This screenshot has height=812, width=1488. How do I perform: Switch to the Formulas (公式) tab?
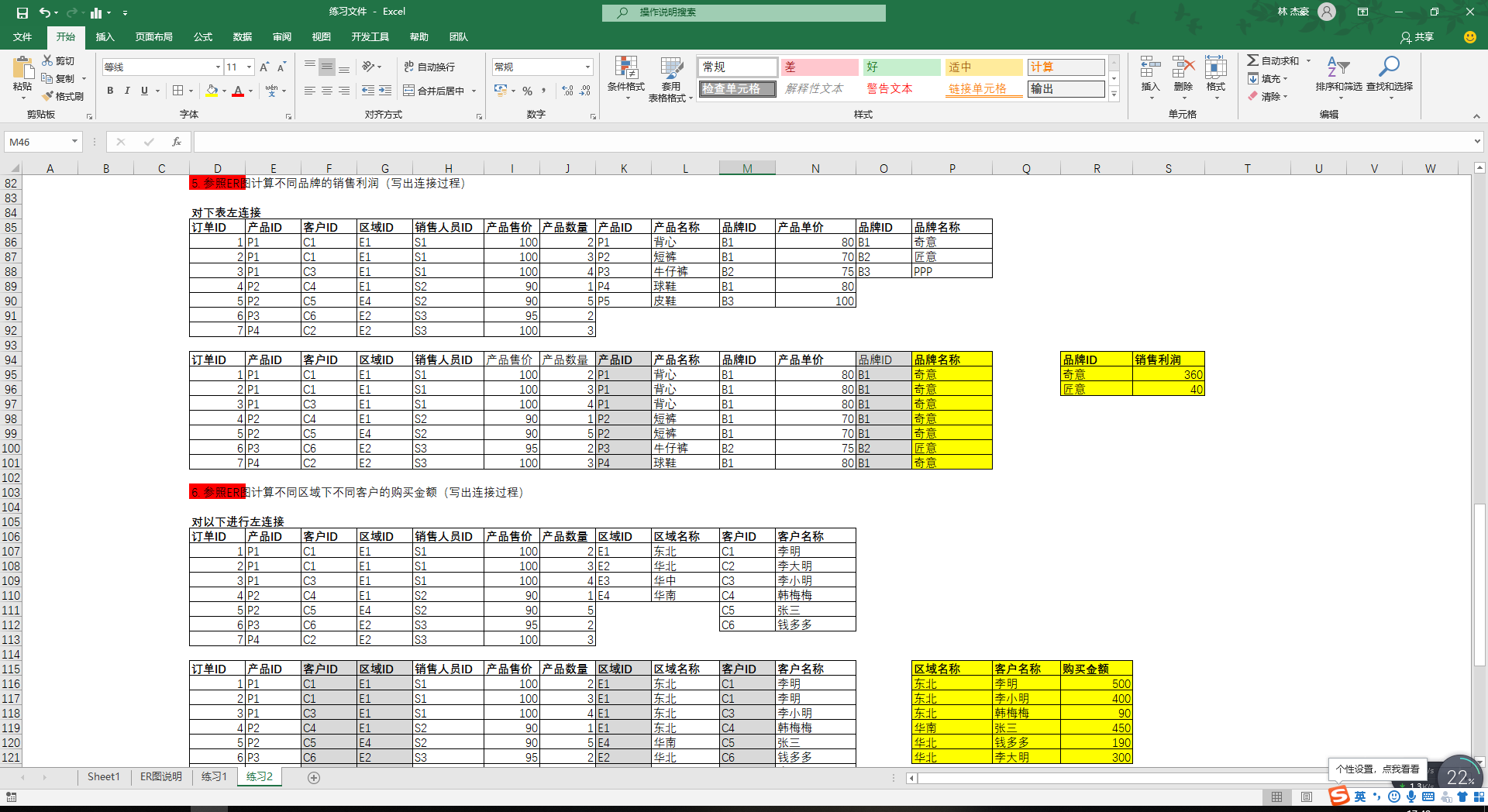[203, 37]
